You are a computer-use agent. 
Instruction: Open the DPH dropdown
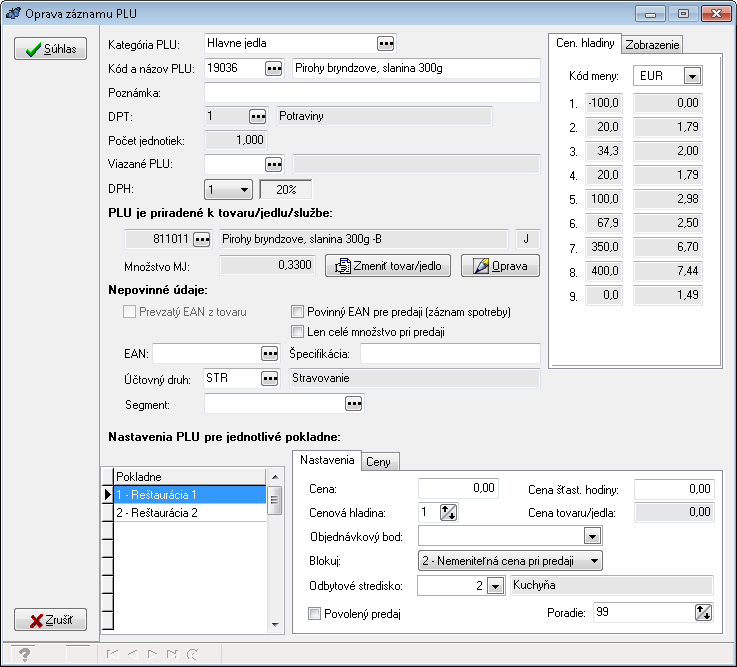[x=228, y=189]
